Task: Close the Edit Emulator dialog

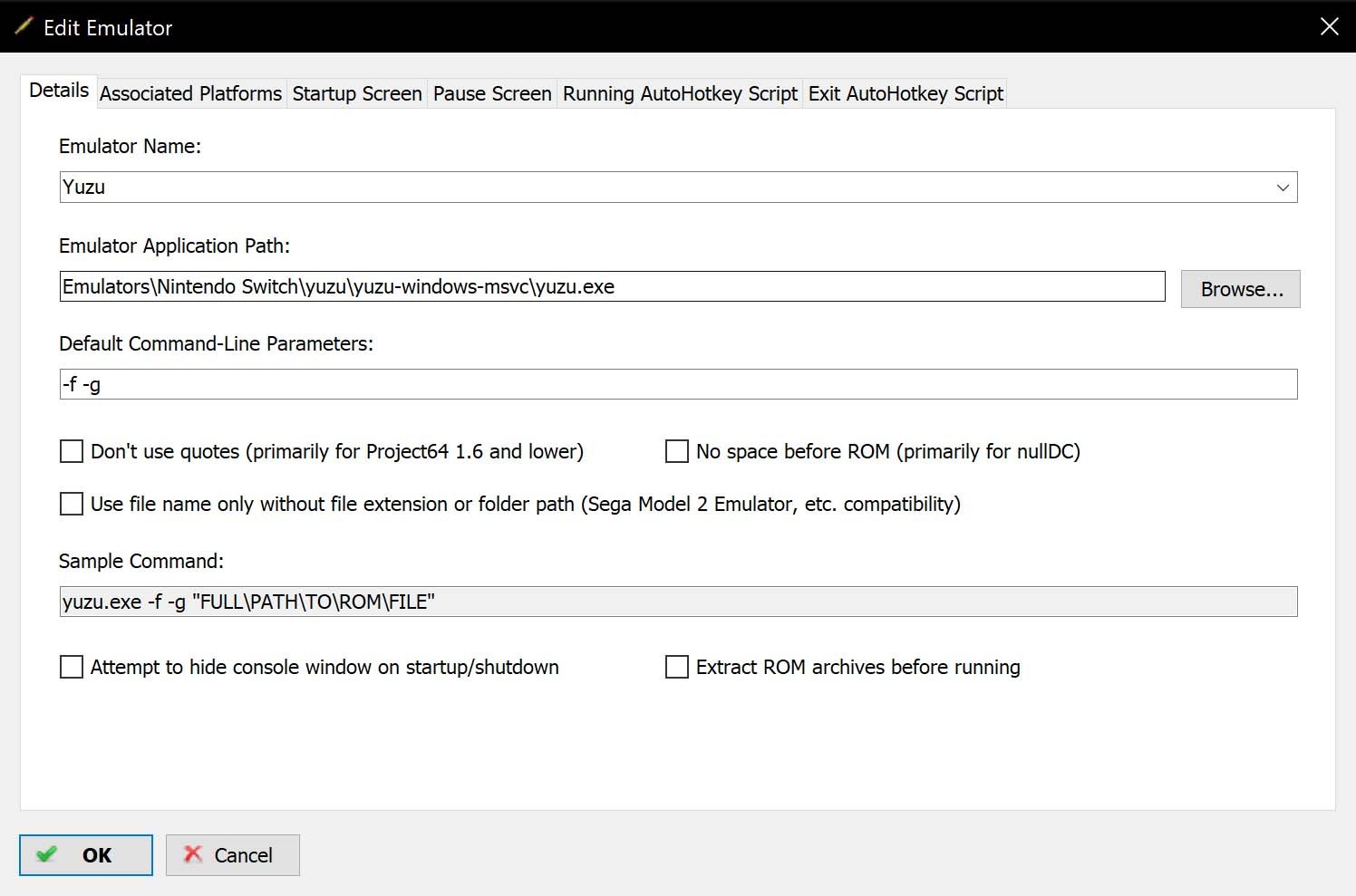Action: (x=1329, y=26)
